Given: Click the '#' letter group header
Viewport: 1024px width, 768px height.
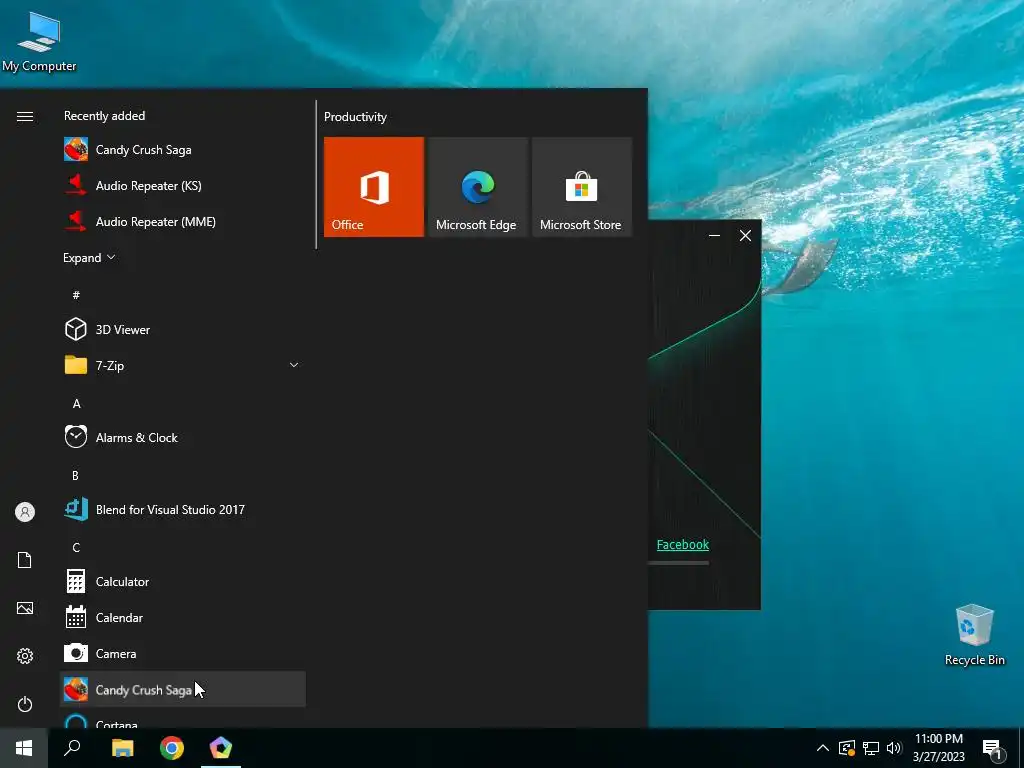Looking at the screenshot, I should point(76,295).
